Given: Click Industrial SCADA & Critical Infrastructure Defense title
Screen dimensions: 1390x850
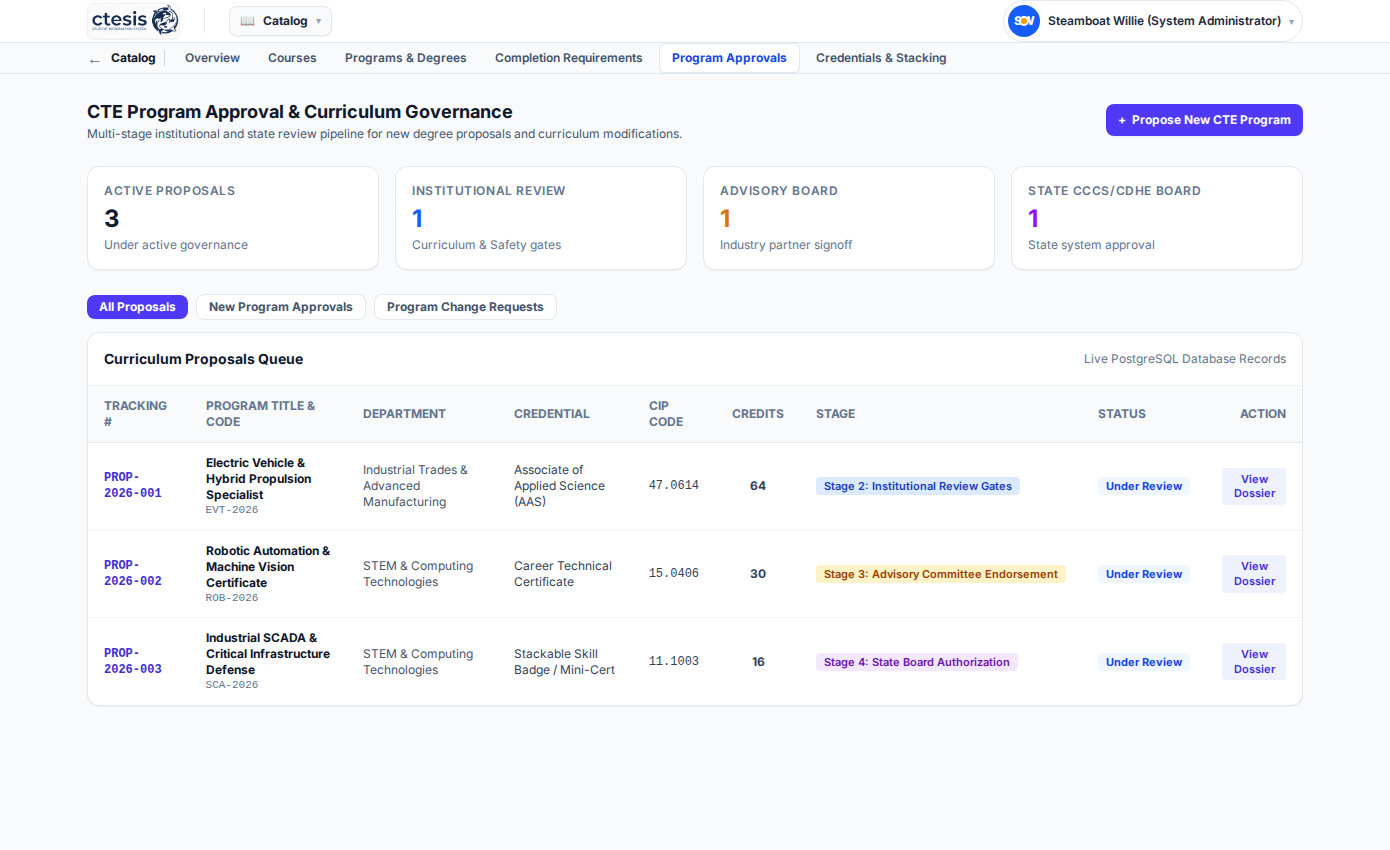Looking at the screenshot, I should click(x=268, y=654).
